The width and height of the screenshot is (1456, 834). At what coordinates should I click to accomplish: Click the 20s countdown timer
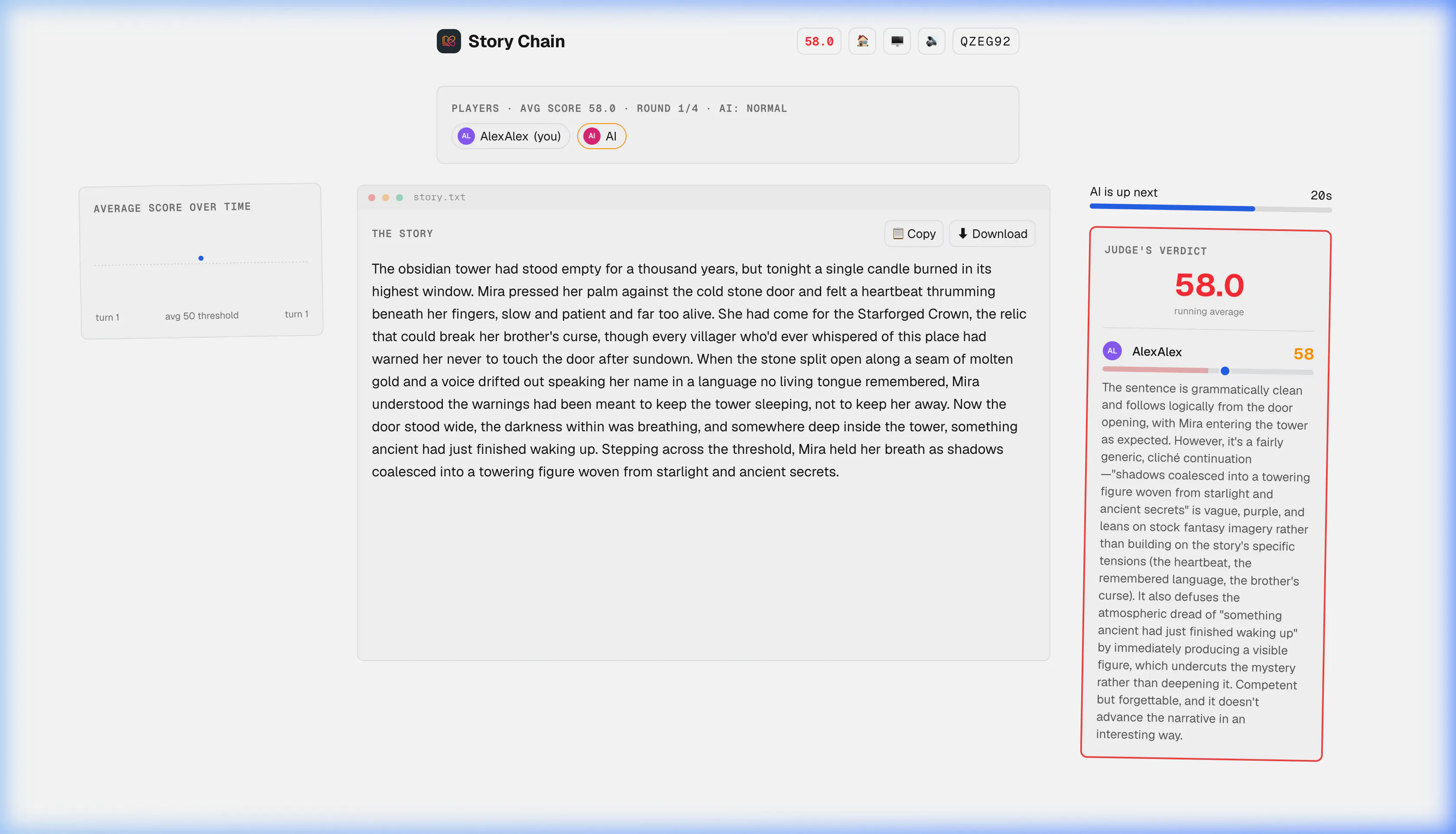[x=1321, y=195]
